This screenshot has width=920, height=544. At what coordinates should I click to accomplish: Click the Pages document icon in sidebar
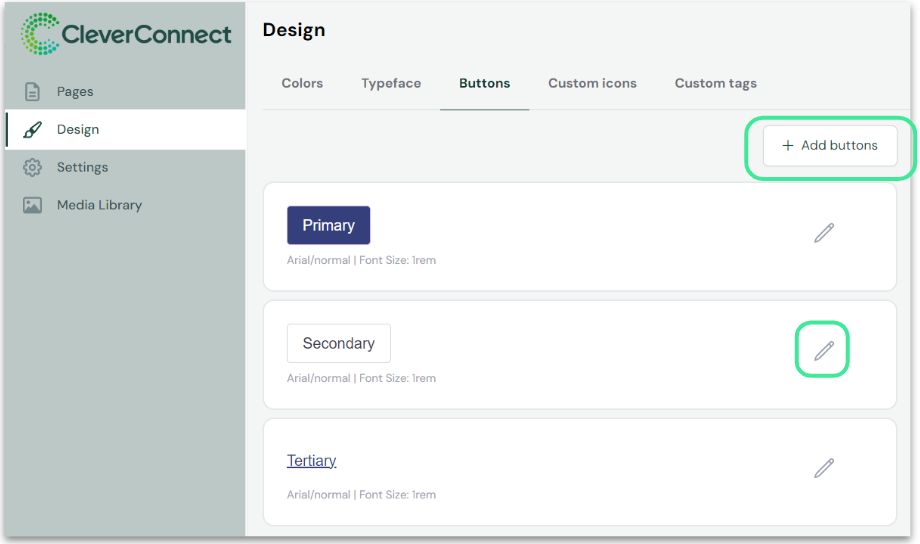32,92
